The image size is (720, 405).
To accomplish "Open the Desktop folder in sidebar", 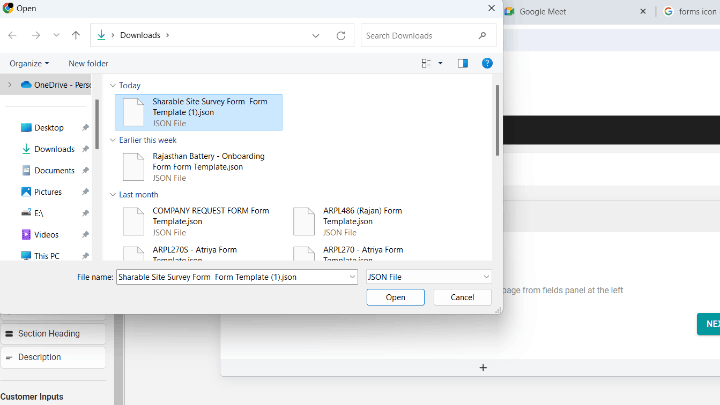I will tap(48, 128).
